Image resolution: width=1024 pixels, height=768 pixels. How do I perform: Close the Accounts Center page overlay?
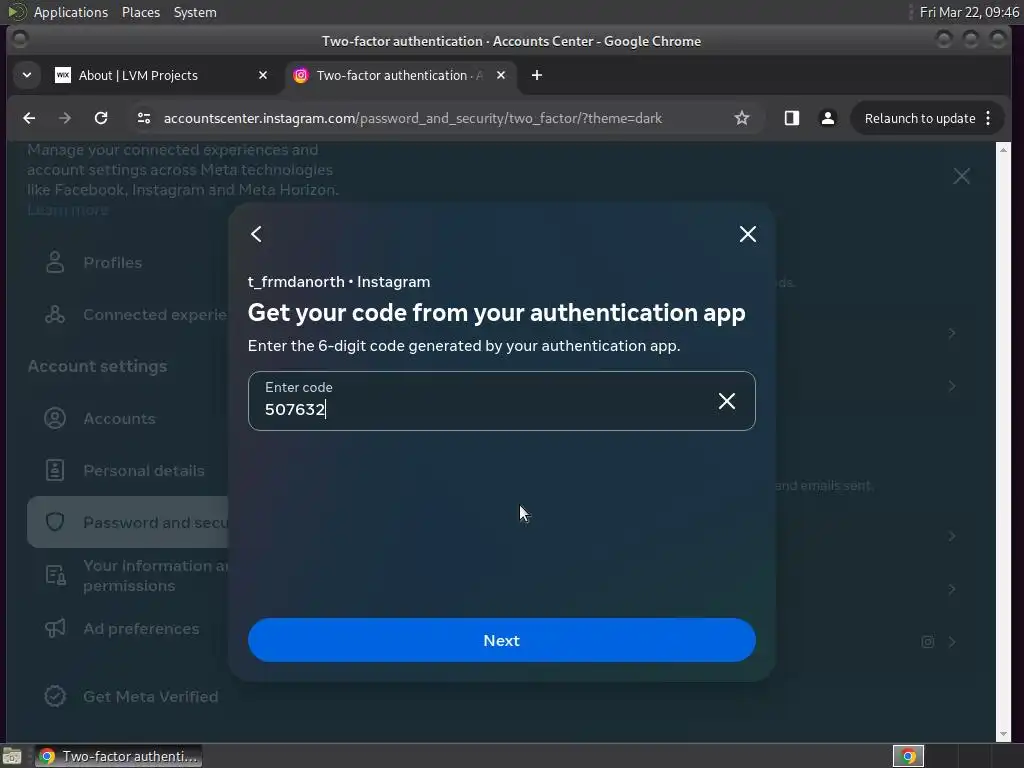tap(961, 176)
